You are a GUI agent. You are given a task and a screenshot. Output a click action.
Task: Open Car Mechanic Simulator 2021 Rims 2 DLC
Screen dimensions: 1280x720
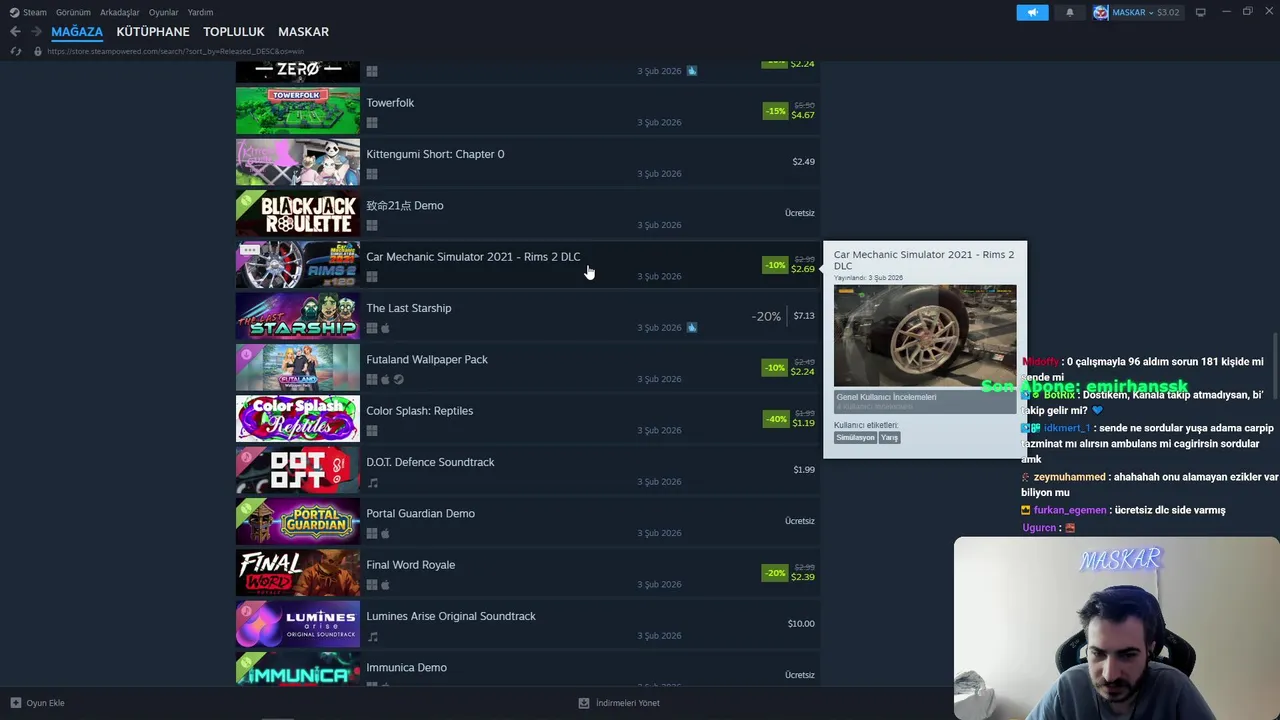point(473,257)
